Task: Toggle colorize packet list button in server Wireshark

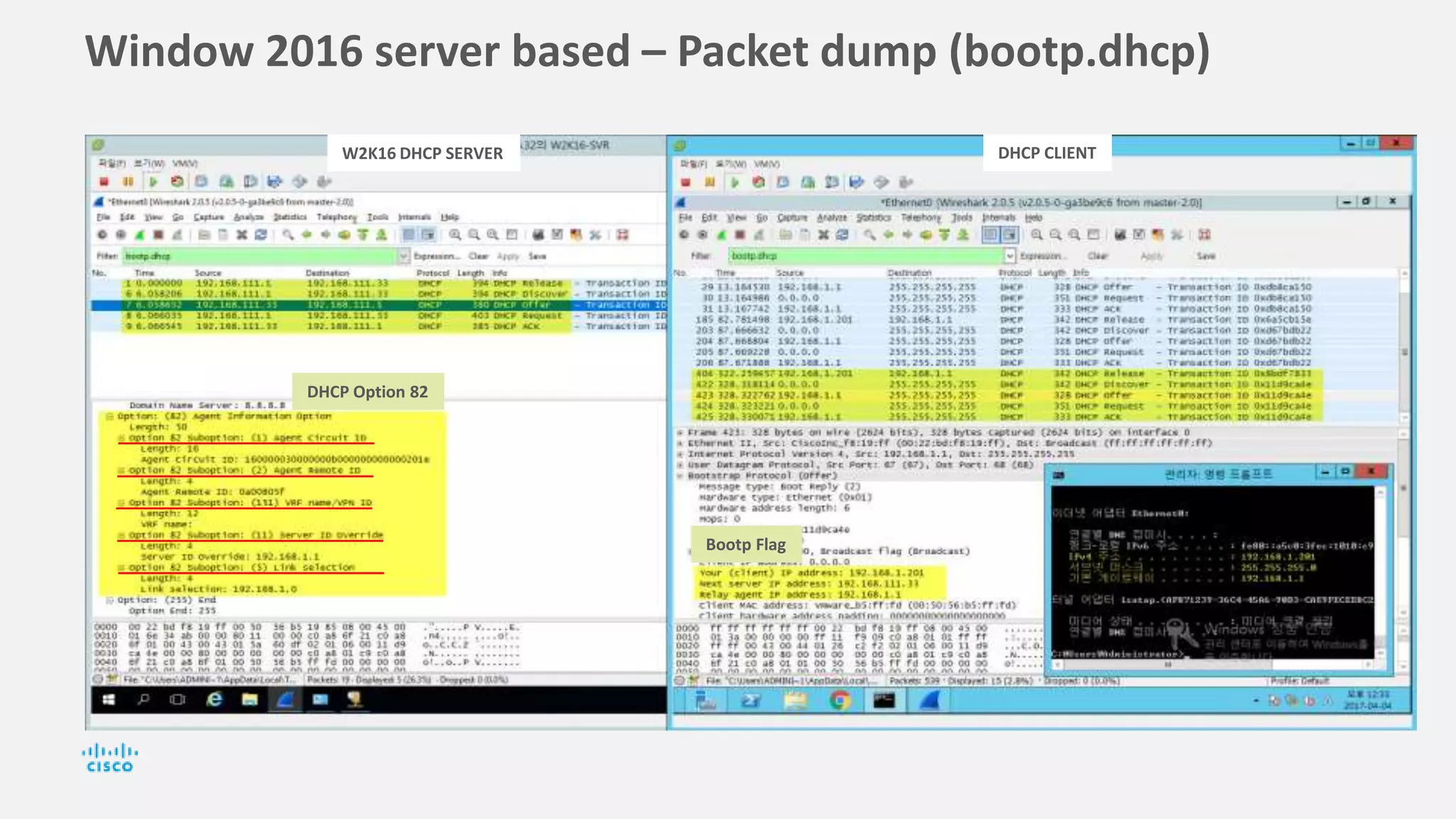Action: coord(409,235)
